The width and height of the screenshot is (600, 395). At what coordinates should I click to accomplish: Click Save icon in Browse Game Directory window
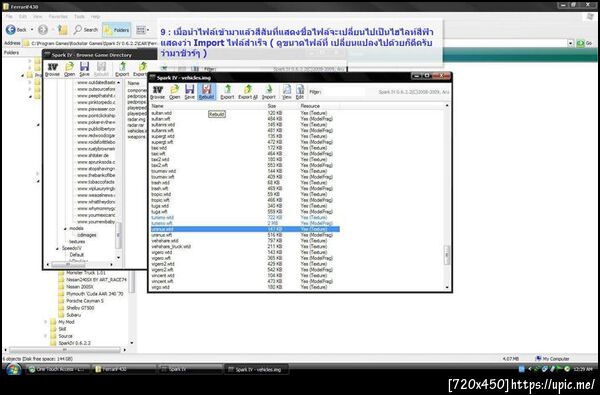pos(85,69)
